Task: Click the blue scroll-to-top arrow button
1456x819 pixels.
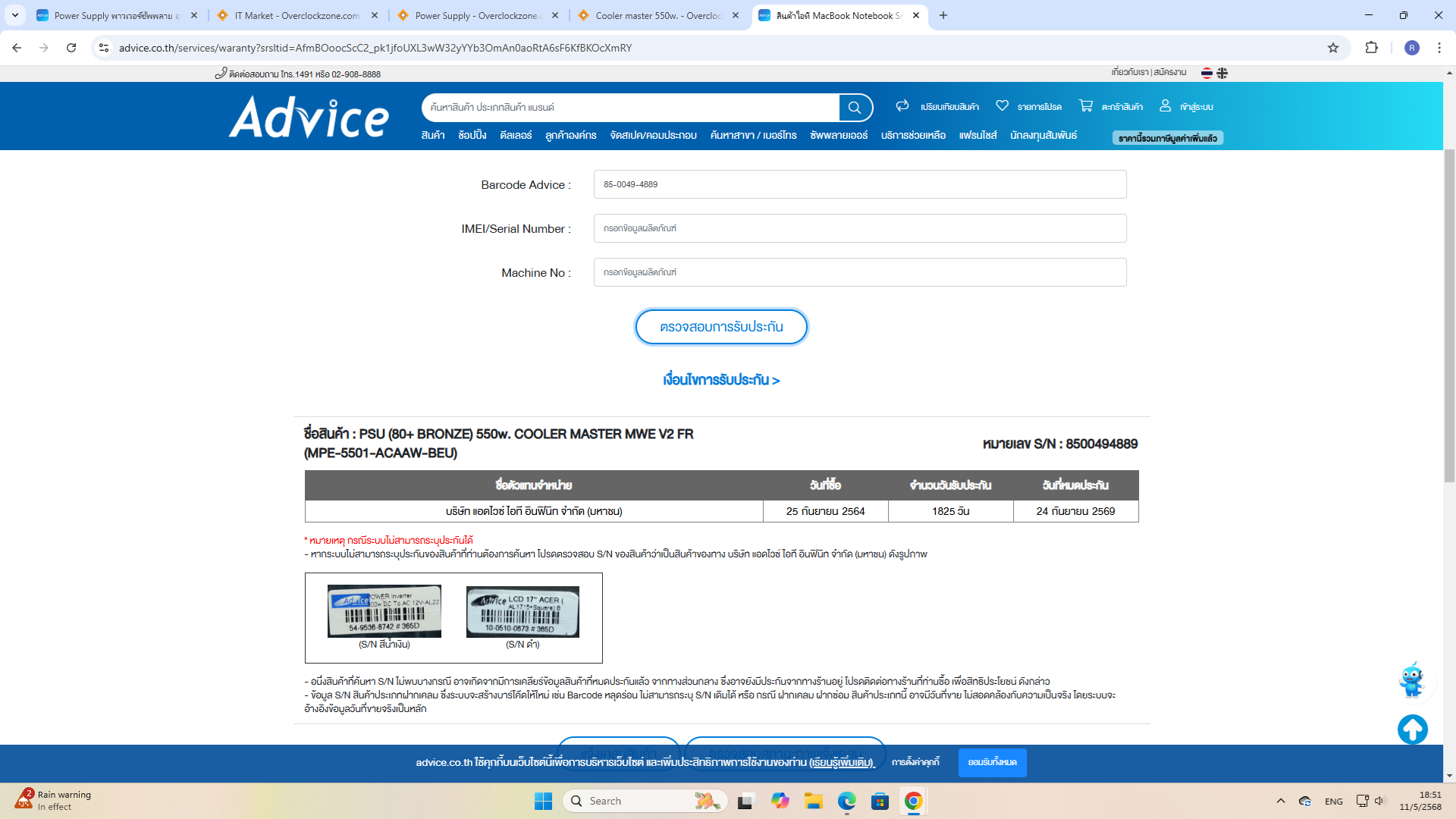Action: tap(1412, 730)
